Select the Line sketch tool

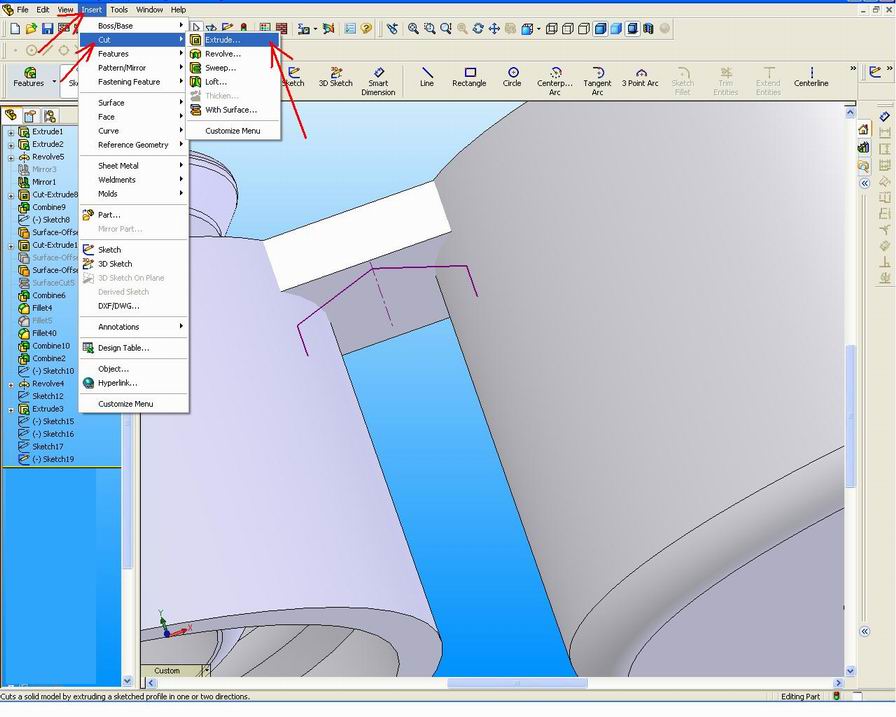click(427, 73)
